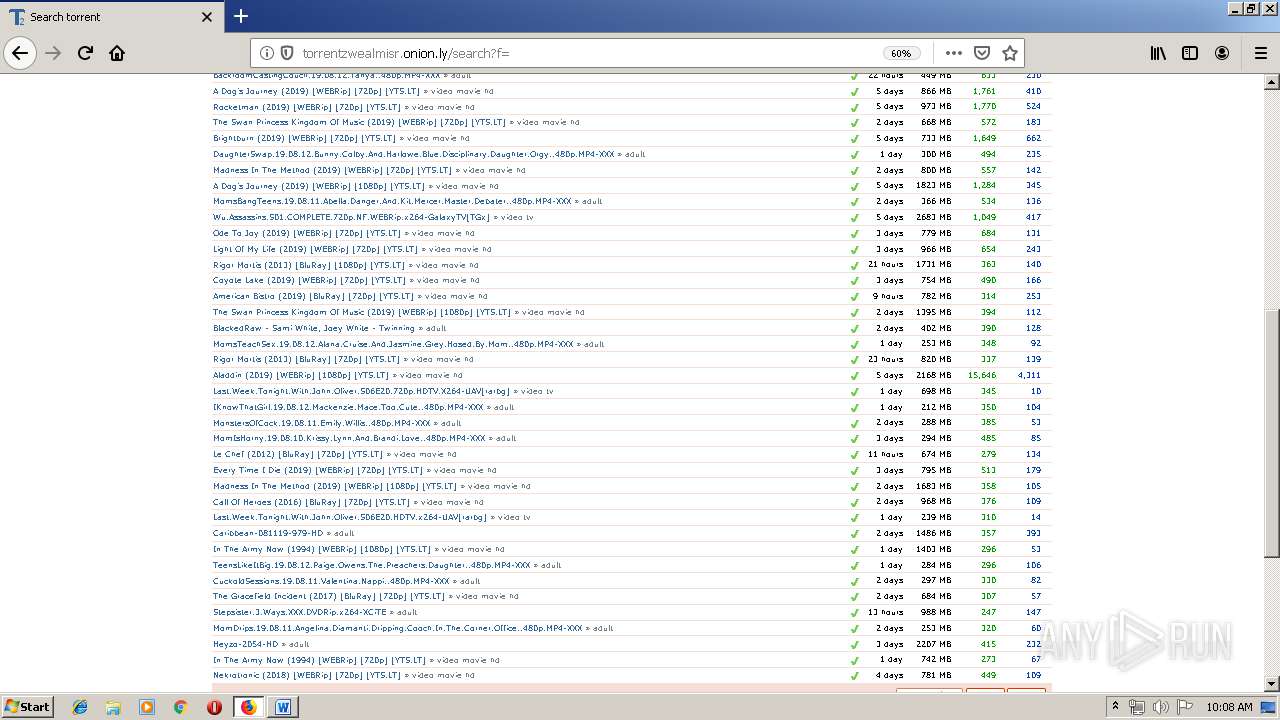Open Rocketman (2019) 720p torrent link
The image size is (1280, 720).
pyautogui.click(x=306, y=107)
